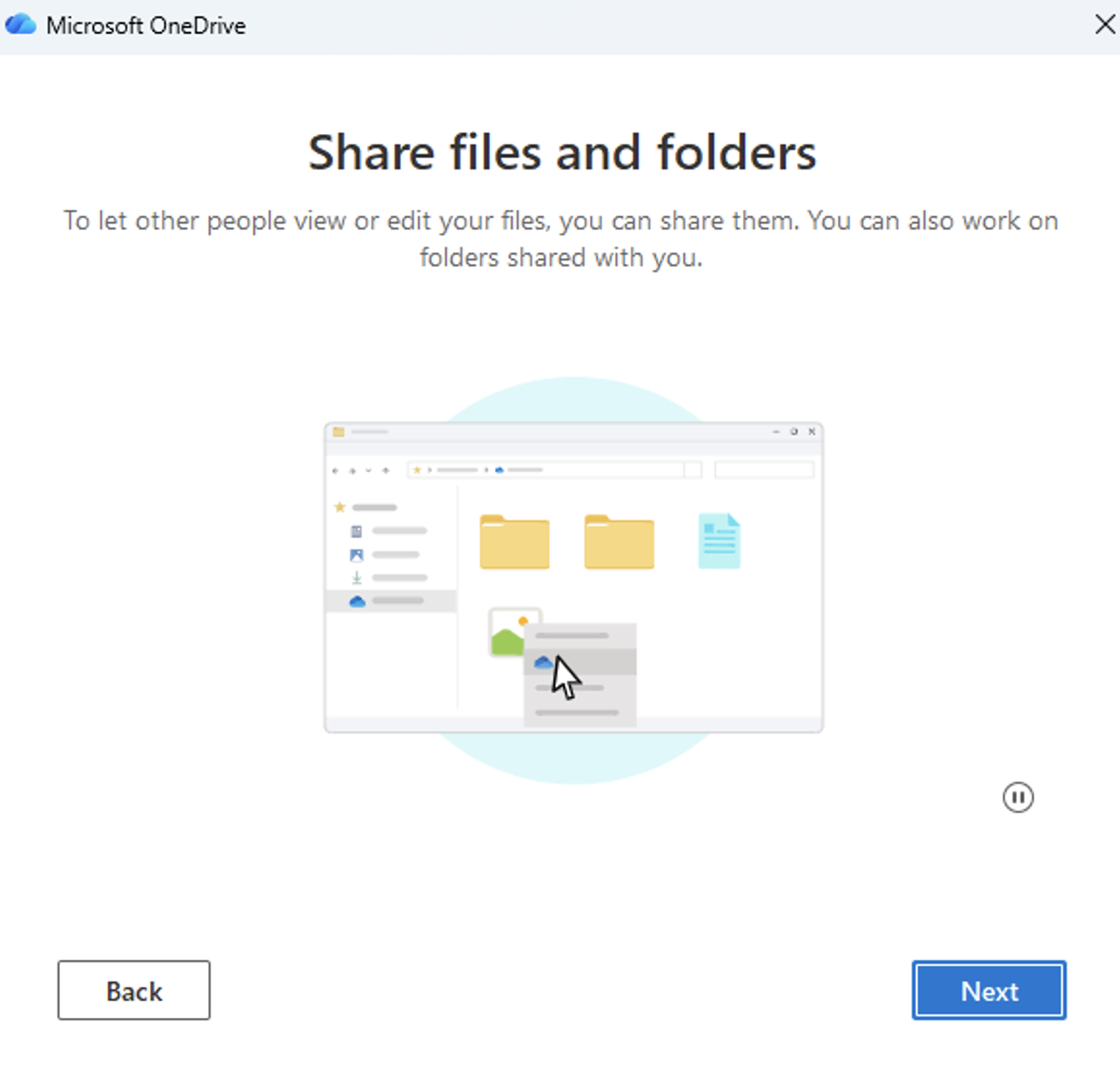Viewport: 1120px width, 1072px height.
Task: Click the green download arrow sidebar icon
Action: tap(356, 578)
